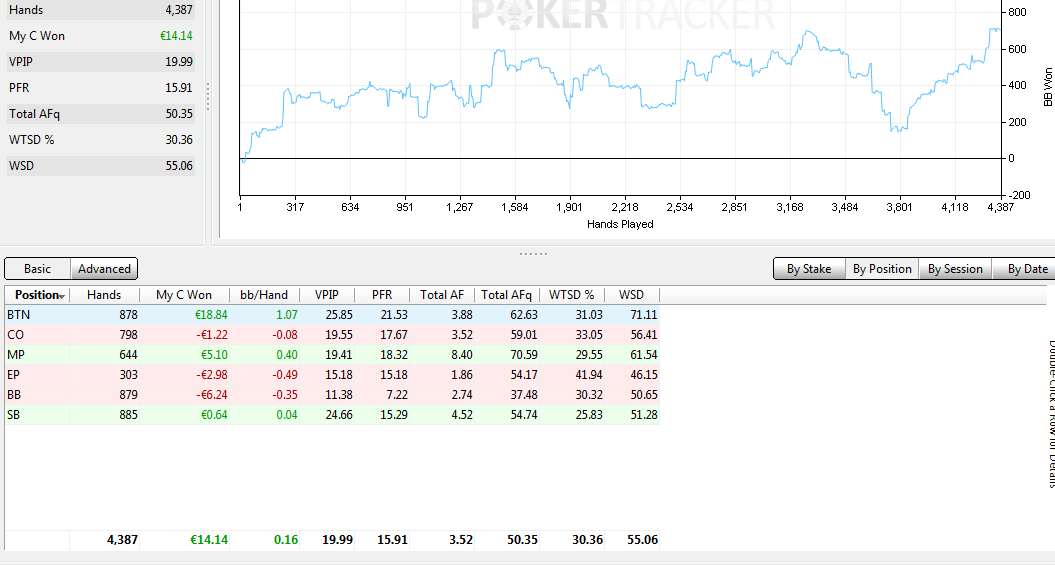This screenshot has height=565, width=1055.
Task: Switch to the Advanced view tab
Action: coord(104,269)
